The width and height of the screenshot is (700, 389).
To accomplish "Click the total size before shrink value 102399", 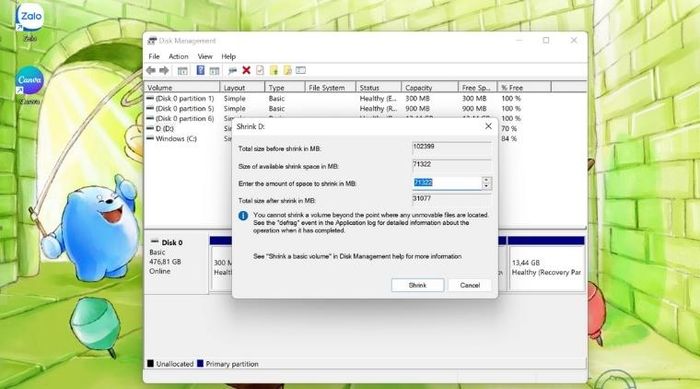I will [451, 148].
